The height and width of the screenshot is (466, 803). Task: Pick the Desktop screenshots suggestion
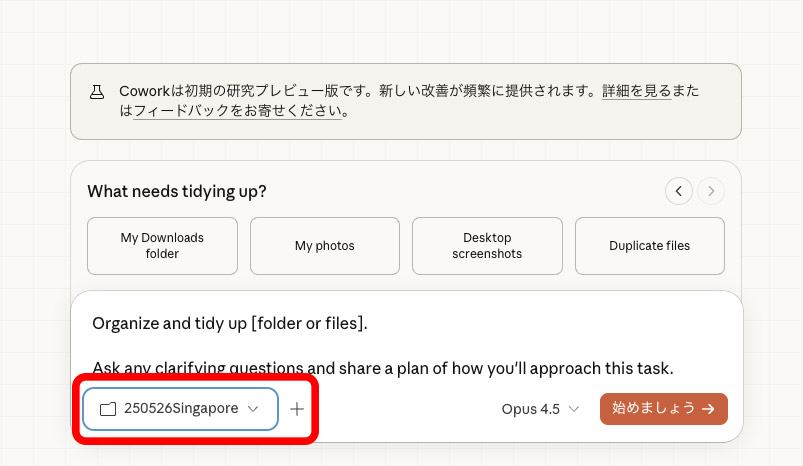point(487,246)
